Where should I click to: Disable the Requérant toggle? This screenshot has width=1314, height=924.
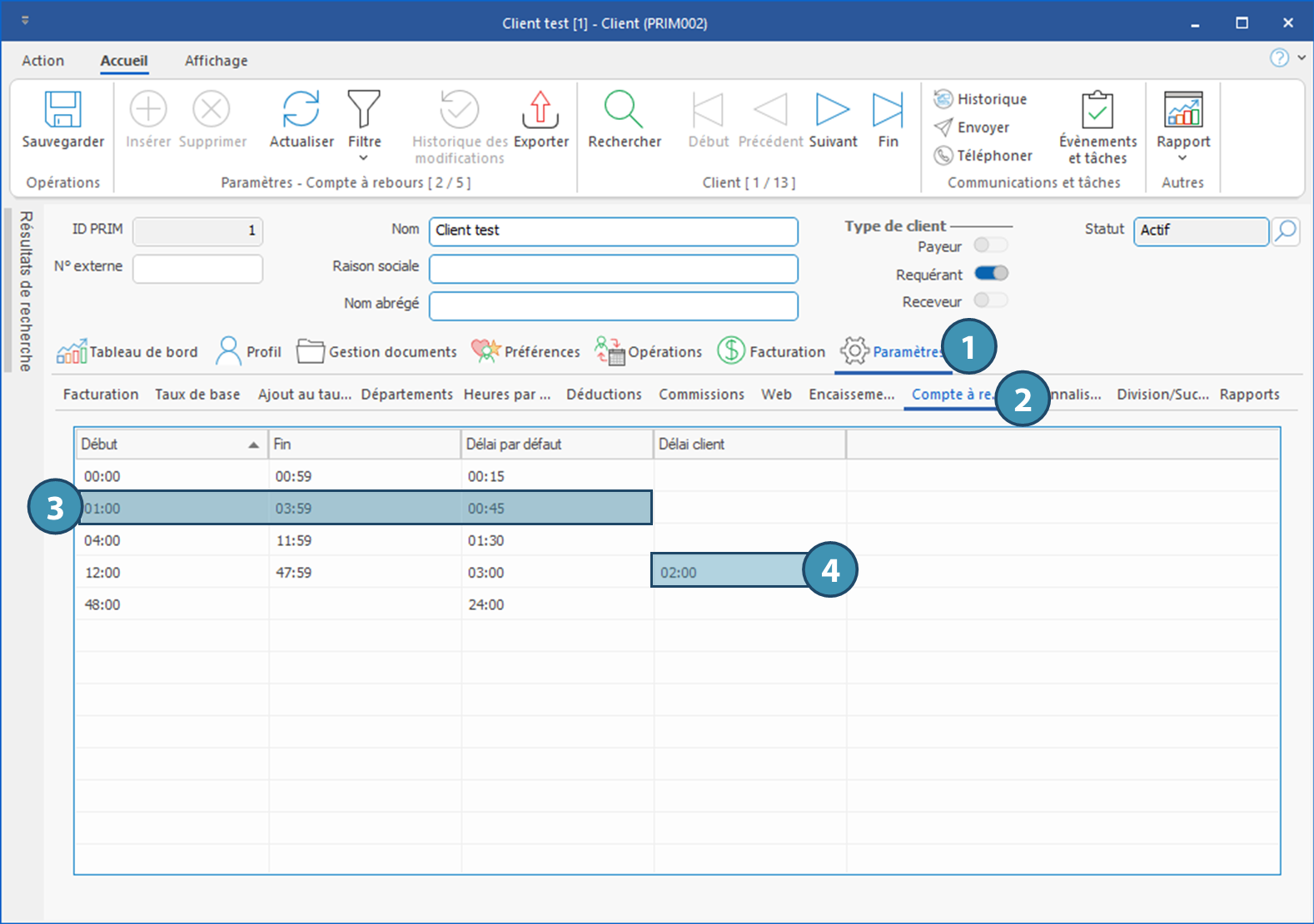(991, 273)
